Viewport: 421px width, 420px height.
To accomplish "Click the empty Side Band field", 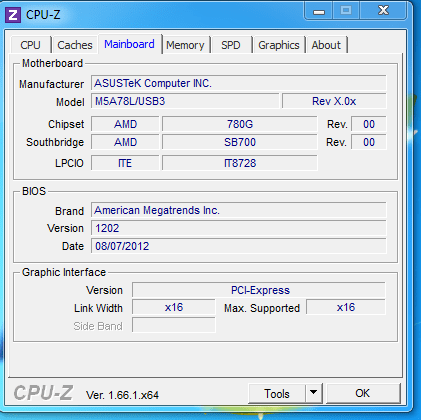I will pos(174,325).
